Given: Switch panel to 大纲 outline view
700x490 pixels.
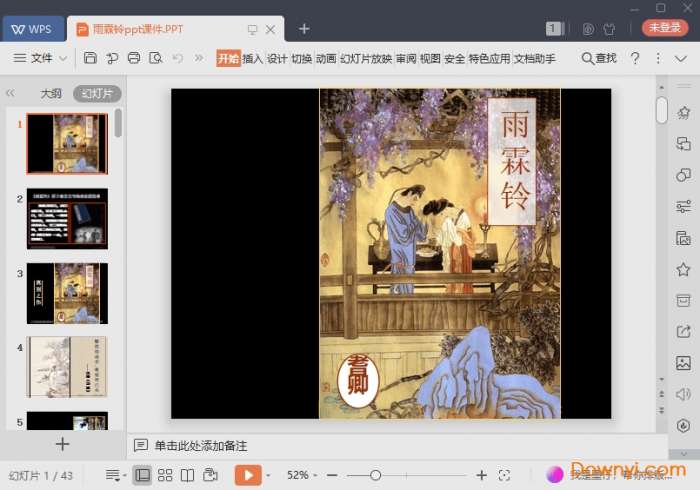Looking at the screenshot, I should [50, 94].
